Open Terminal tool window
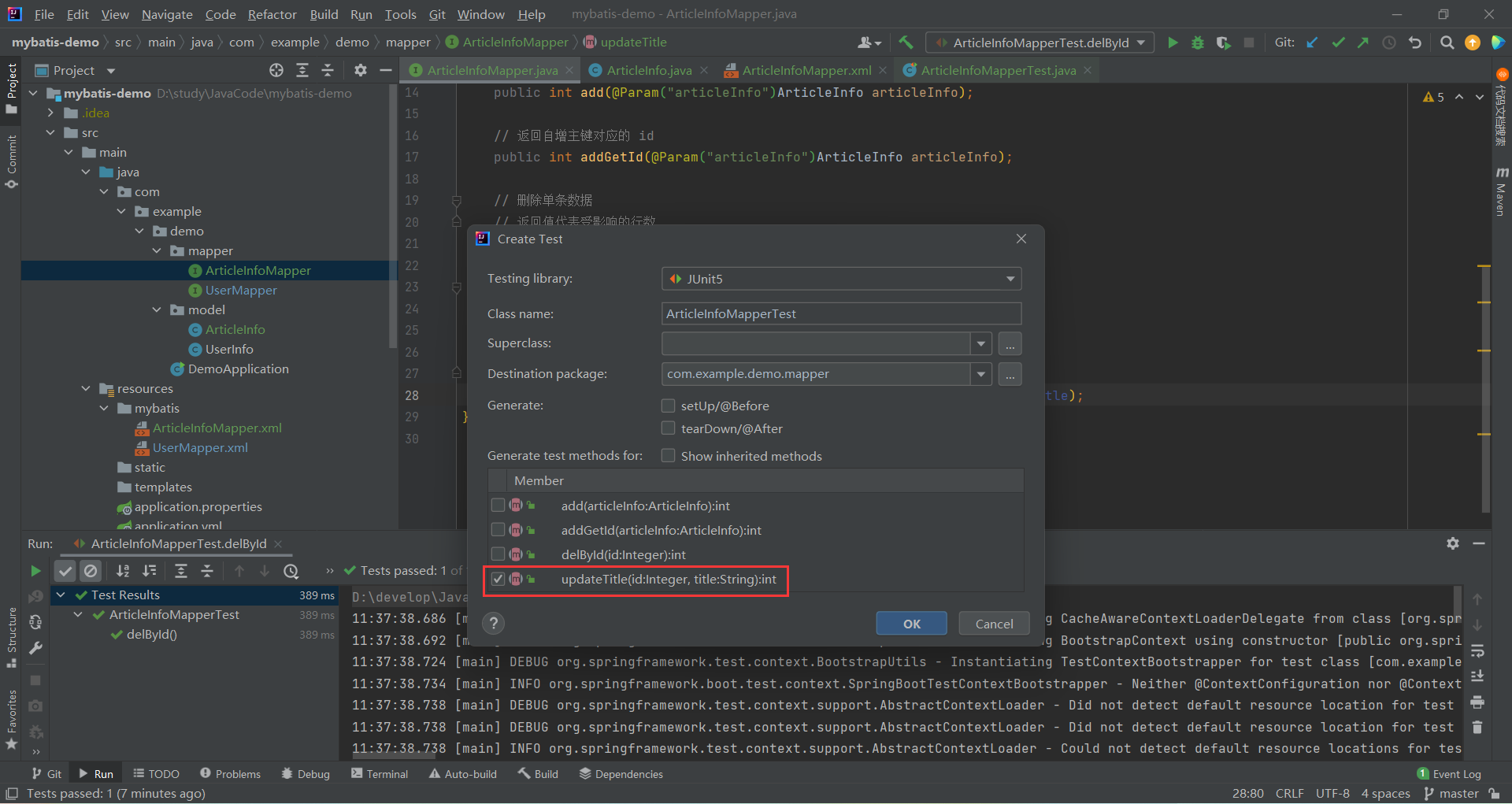The height and width of the screenshot is (804, 1512). pyautogui.click(x=380, y=774)
